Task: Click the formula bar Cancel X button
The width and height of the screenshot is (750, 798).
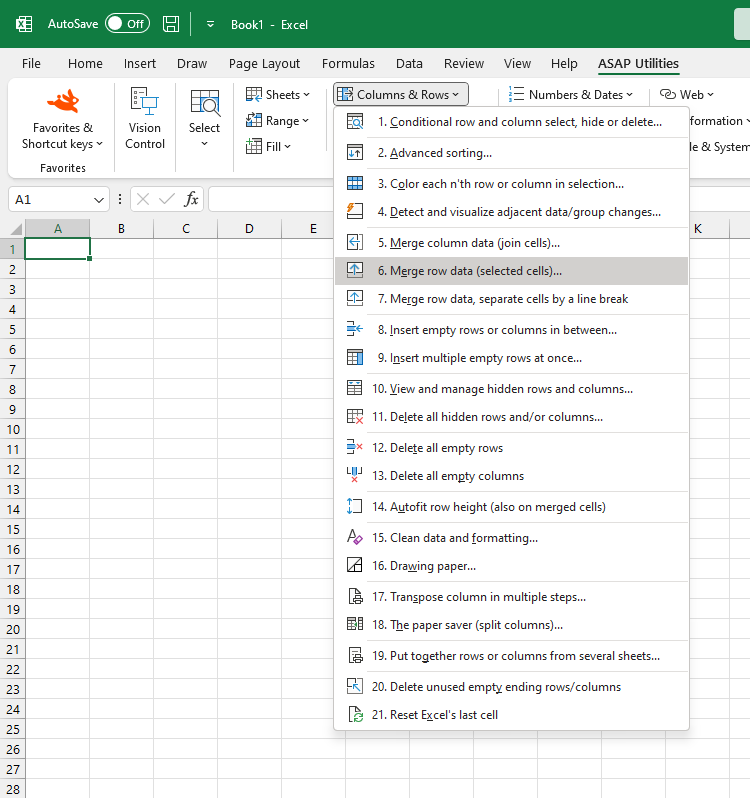Action: [x=143, y=199]
